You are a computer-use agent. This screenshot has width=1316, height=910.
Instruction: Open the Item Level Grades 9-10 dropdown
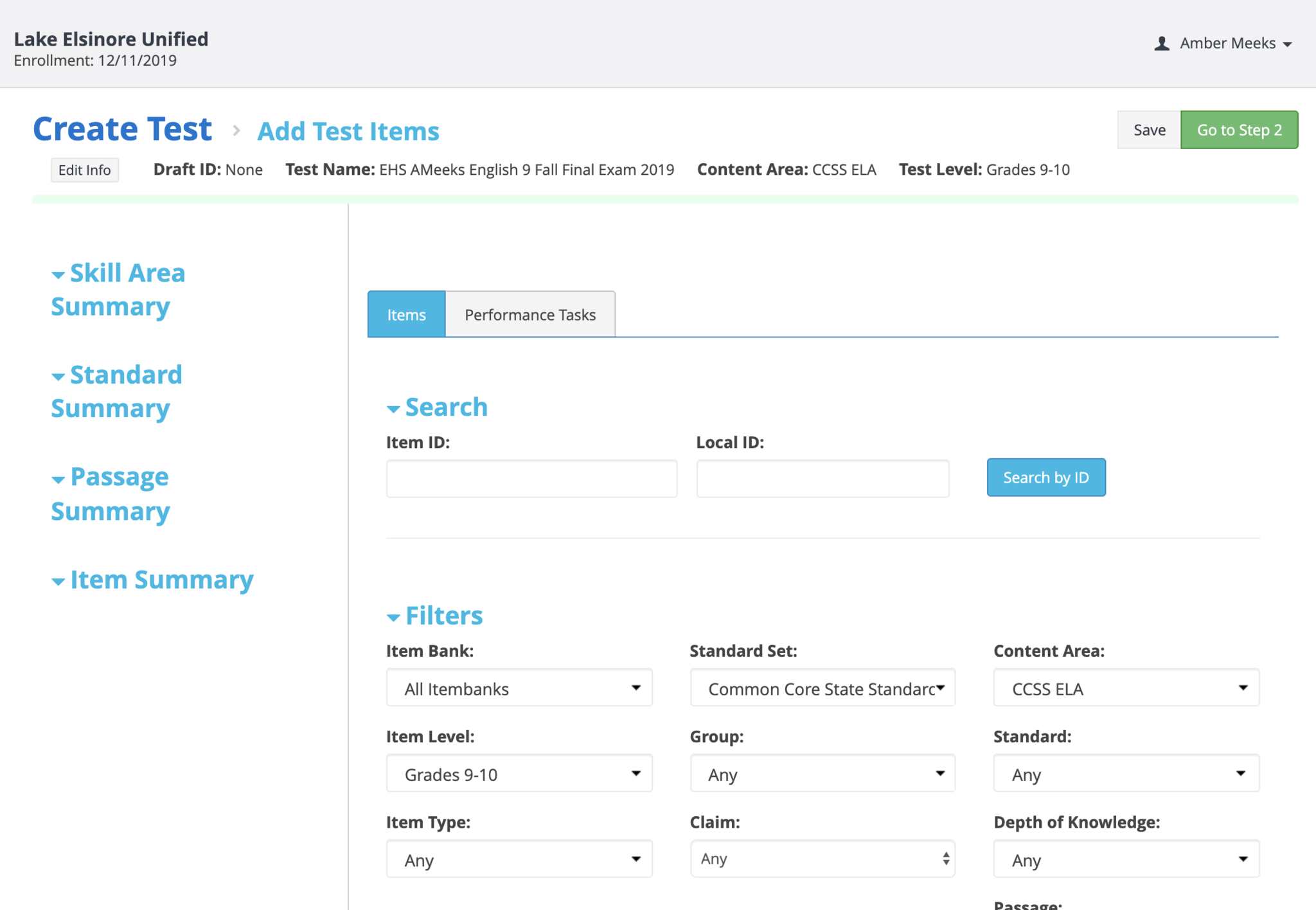pos(519,774)
